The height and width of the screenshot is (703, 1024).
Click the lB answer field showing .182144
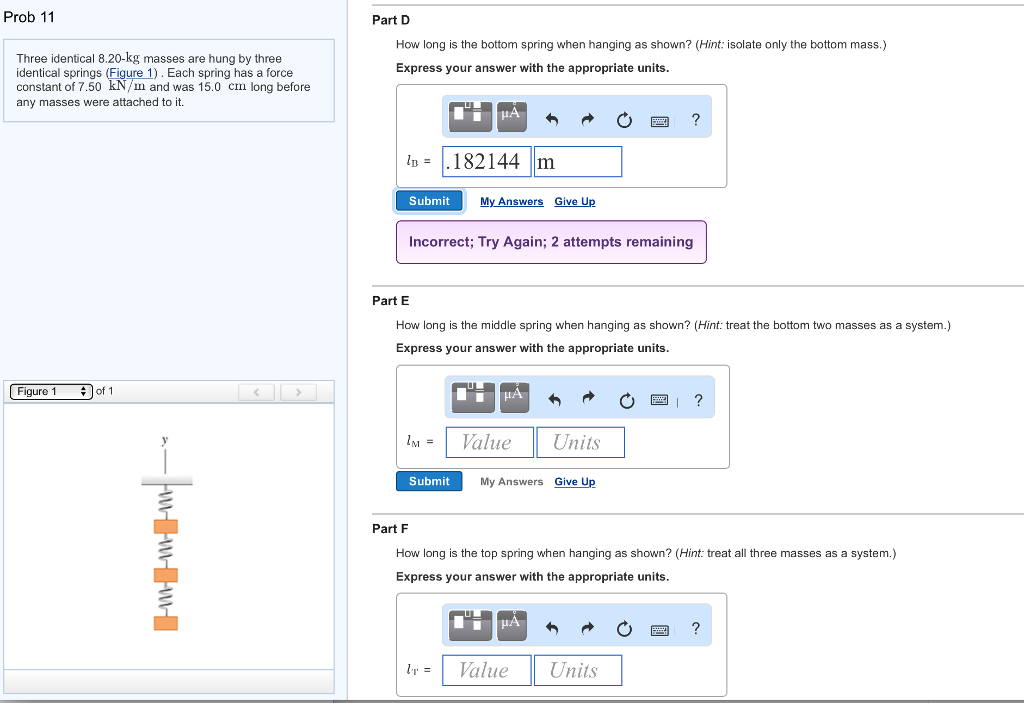point(486,161)
